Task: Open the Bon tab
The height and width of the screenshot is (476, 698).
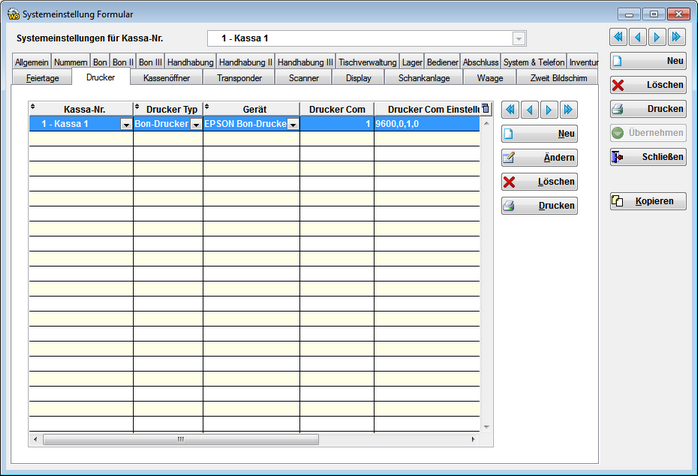Action: [100, 62]
